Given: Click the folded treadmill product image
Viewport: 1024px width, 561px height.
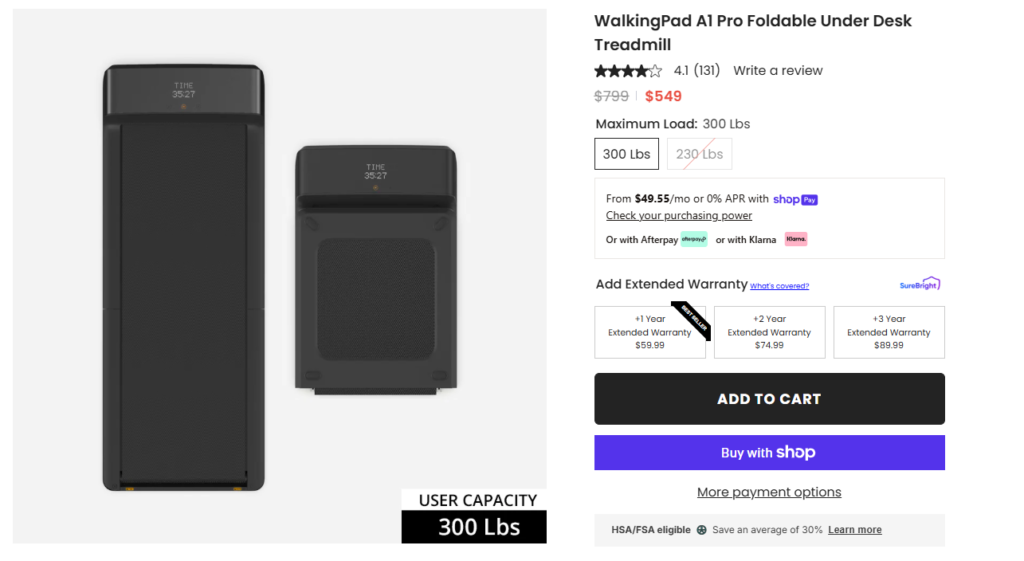Looking at the screenshot, I should pos(375,268).
